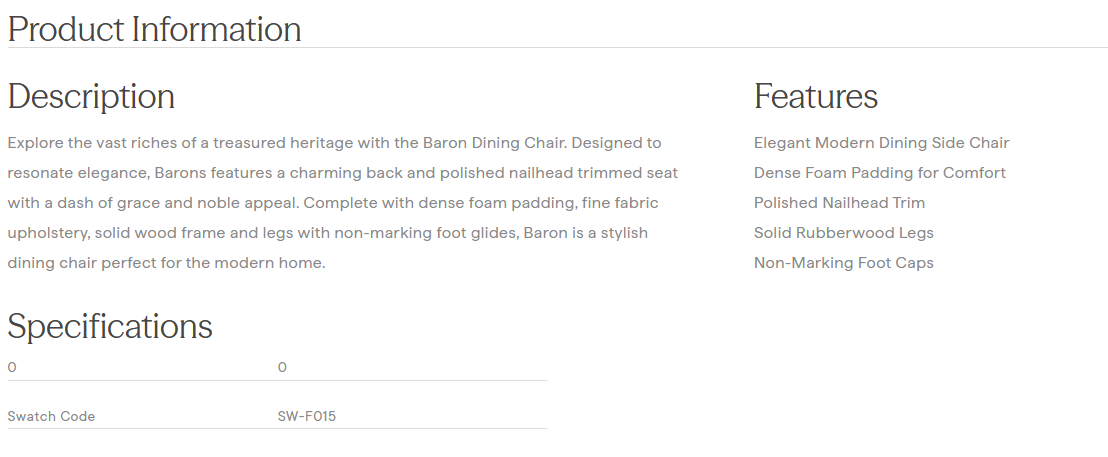This screenshot has width=1108, height=457.
Task: Click the Solid Rubberwood Legs feature
Action: tap(843, 233)
